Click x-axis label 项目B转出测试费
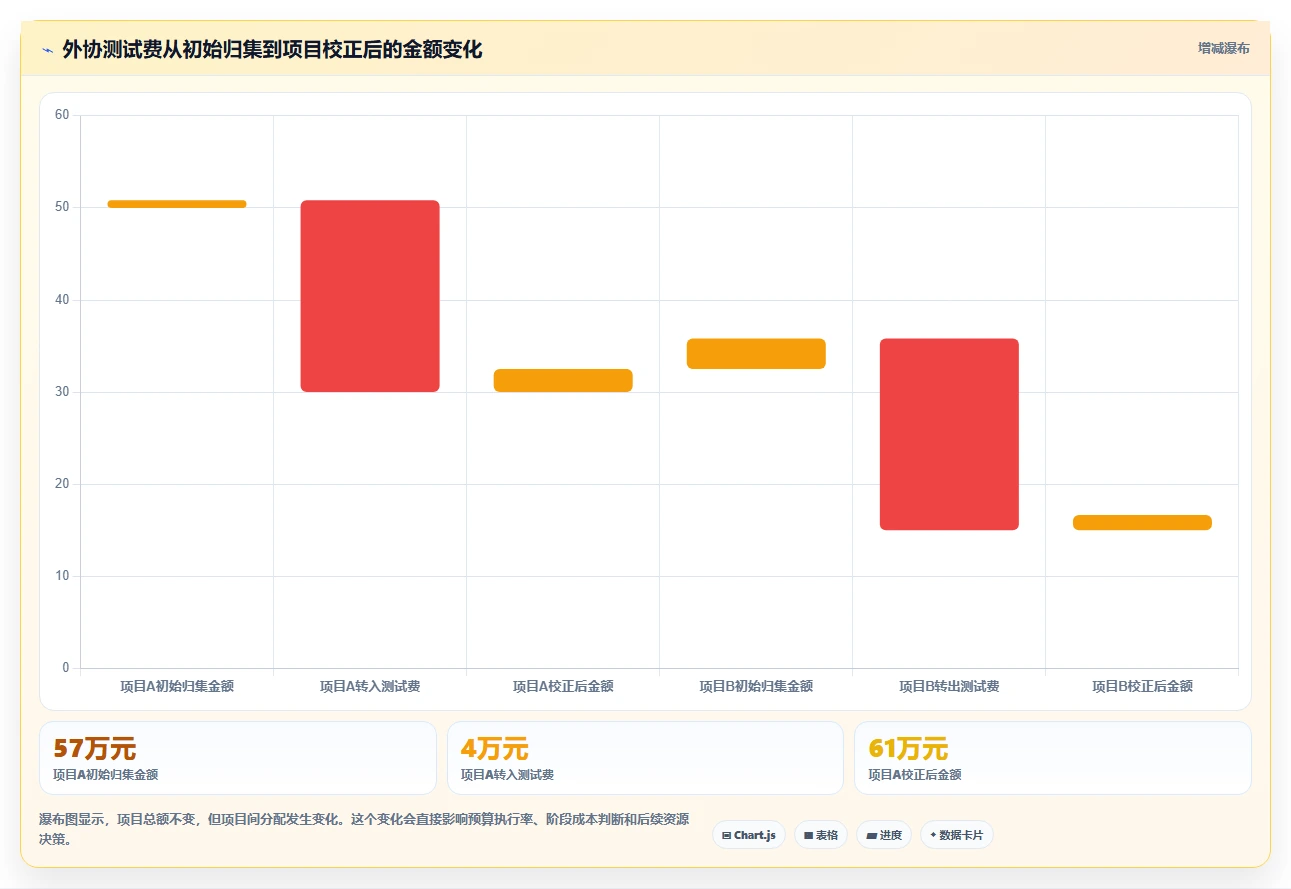Screen dimensions: 1291x889 [949, 686]
